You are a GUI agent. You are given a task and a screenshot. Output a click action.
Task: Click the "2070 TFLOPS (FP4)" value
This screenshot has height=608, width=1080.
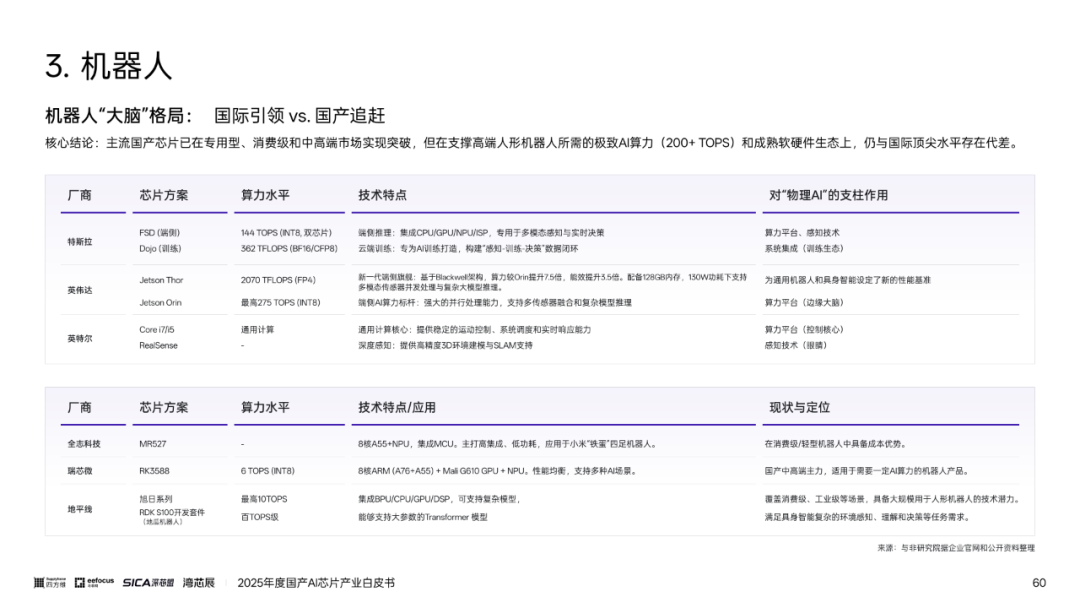[278, 280]
